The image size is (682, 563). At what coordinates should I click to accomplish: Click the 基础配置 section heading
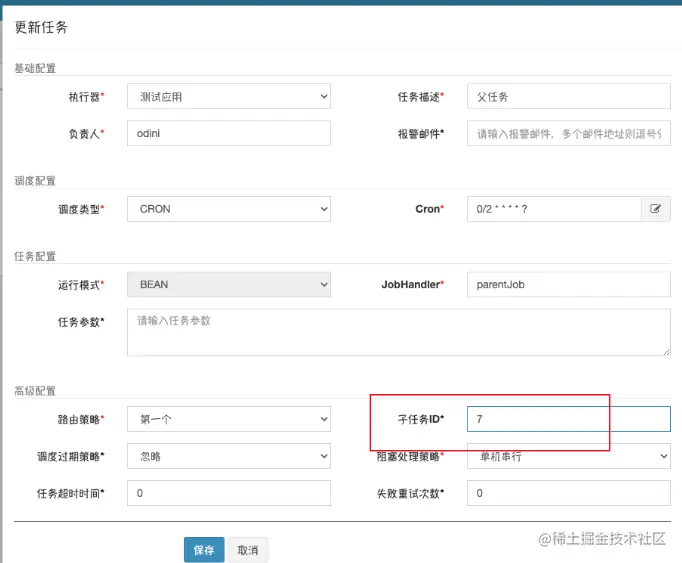click(35, 68)
